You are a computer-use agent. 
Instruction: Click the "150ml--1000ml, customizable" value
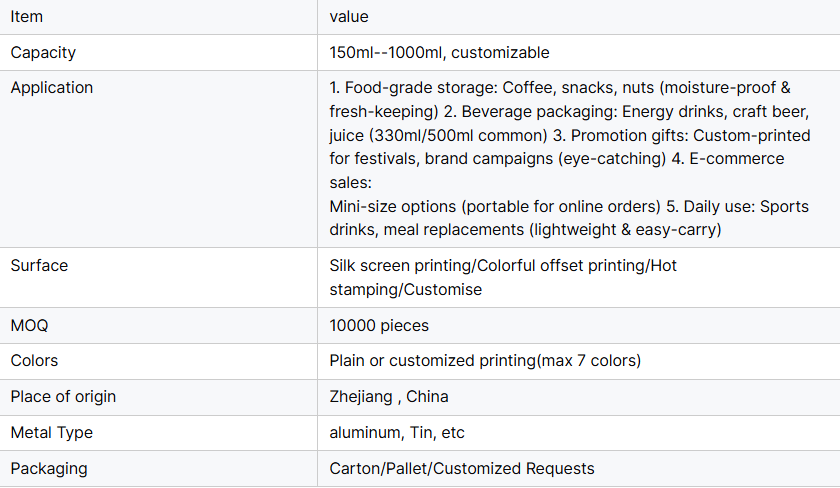click(x=439, y=53)
